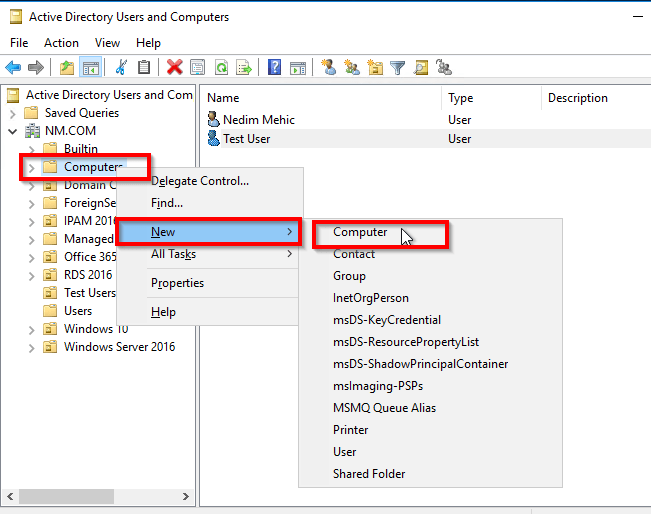The image size is (651, 514).
Task: Click the Cut scissors icon
Action: [x=121, y=67]
